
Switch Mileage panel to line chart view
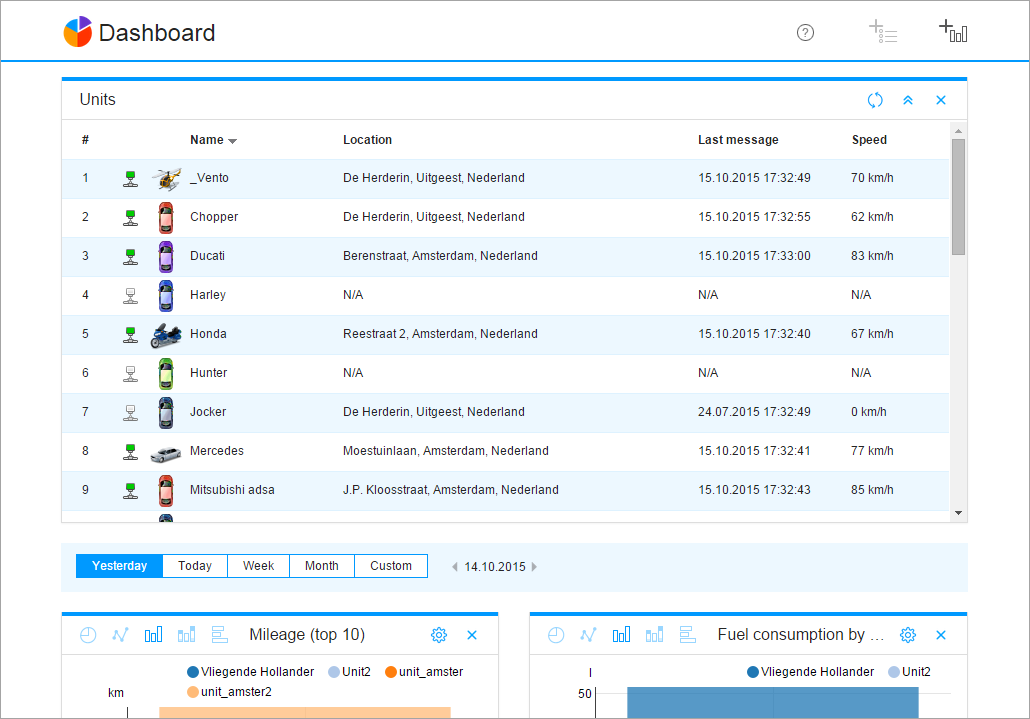coord(120,635)
